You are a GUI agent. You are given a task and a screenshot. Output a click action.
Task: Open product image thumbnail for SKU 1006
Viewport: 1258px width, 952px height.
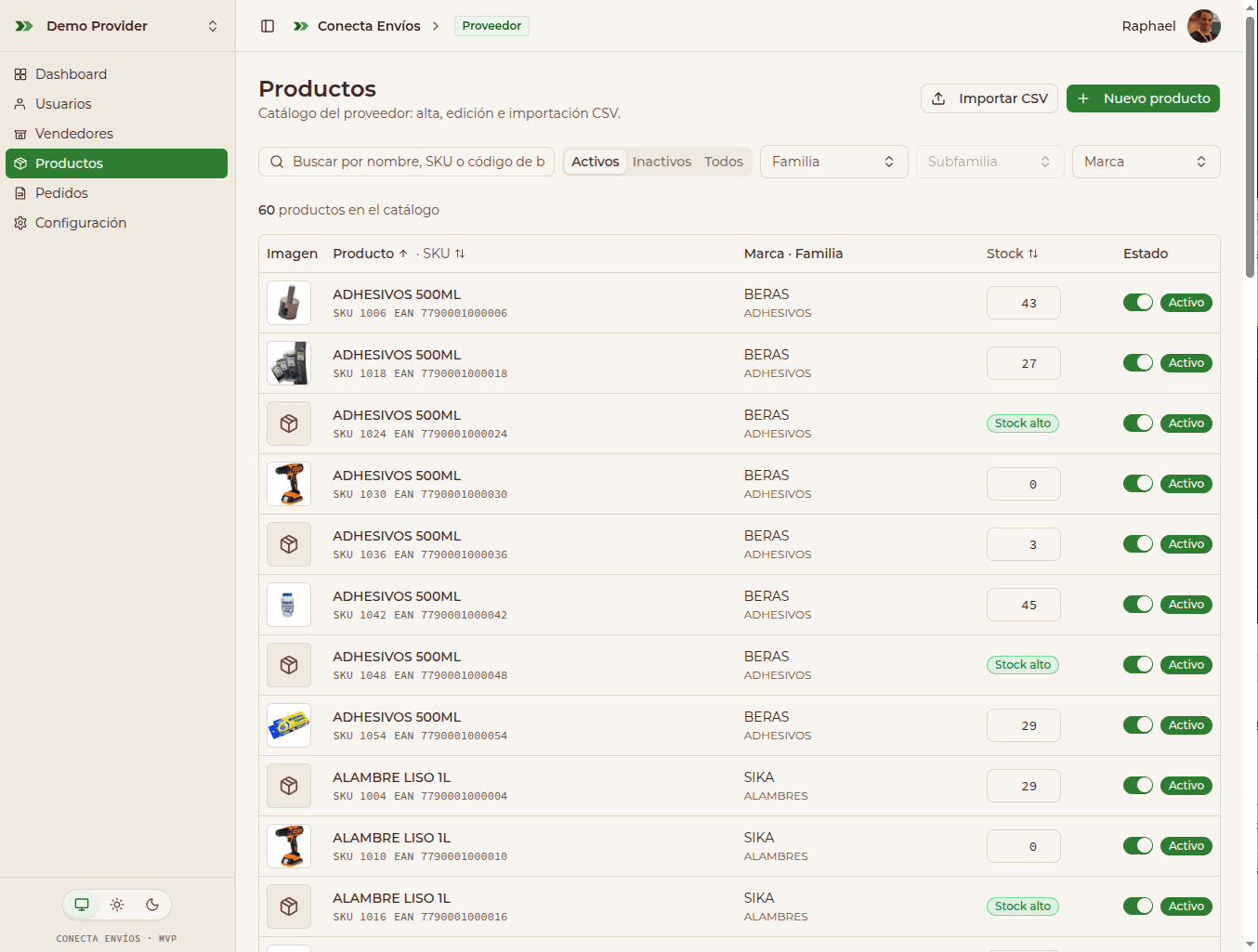[289, 303]
